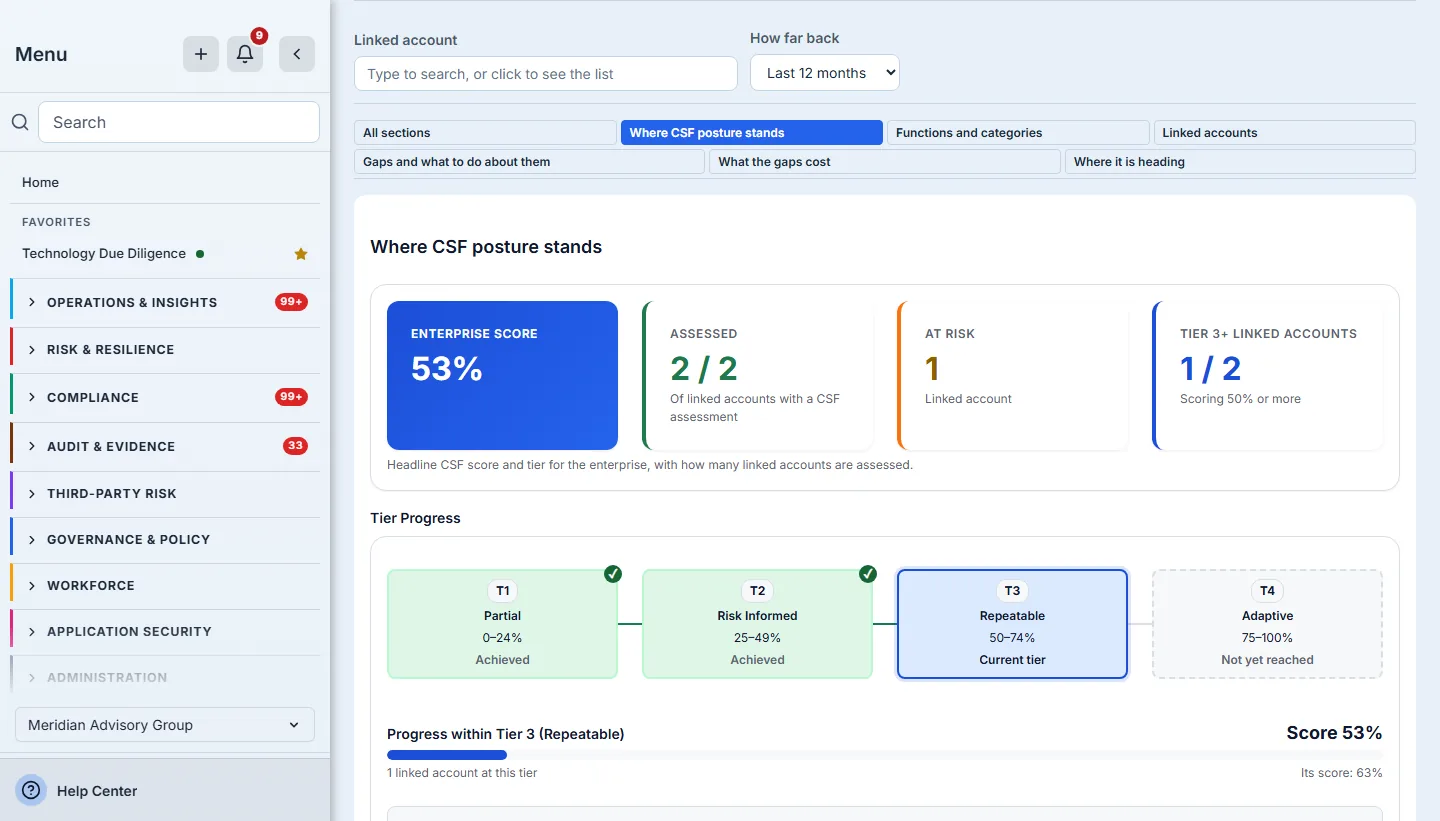This screenshot has height=821, width=1440.
Task: Collapse the sidebar menu with arrow icon
Action: pos(297,54)
